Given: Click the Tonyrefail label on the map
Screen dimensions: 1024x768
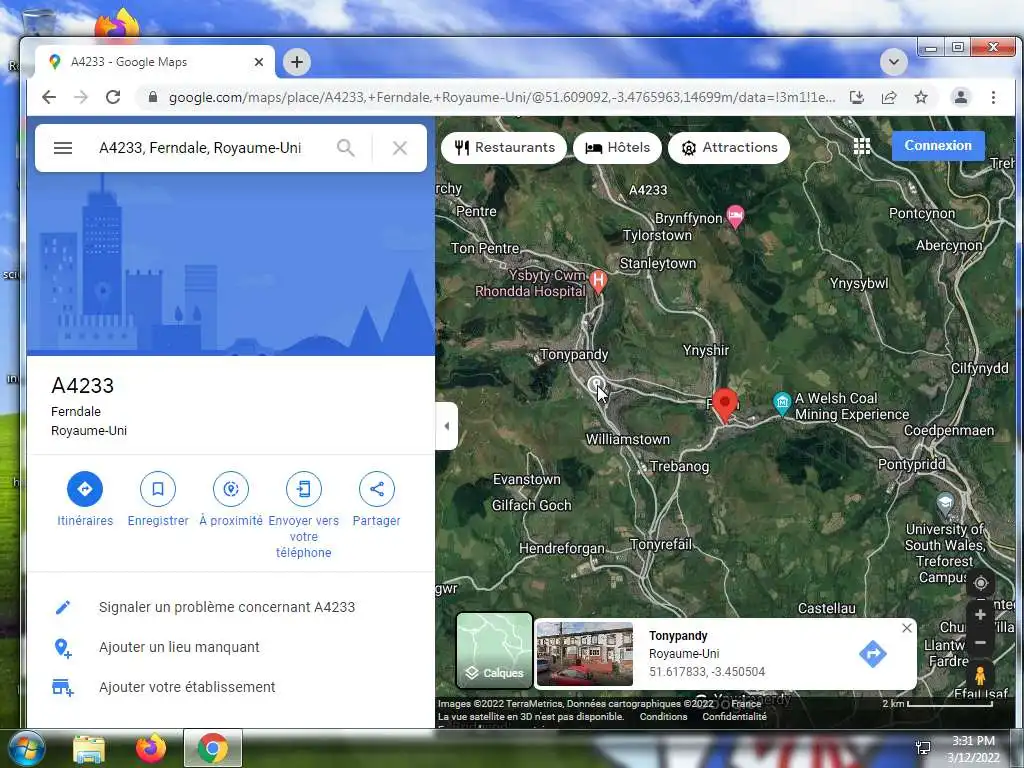Looking at the screenshot, I should point(660,544).
